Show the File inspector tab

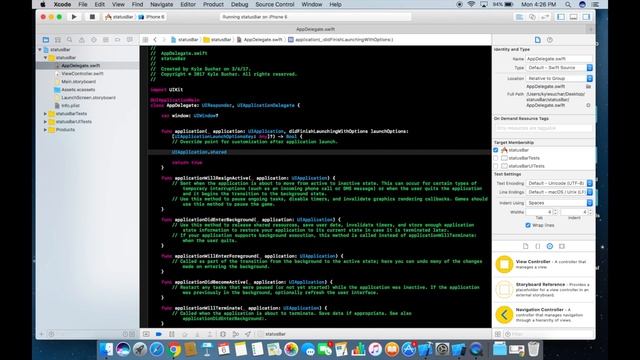click(538, 40)
